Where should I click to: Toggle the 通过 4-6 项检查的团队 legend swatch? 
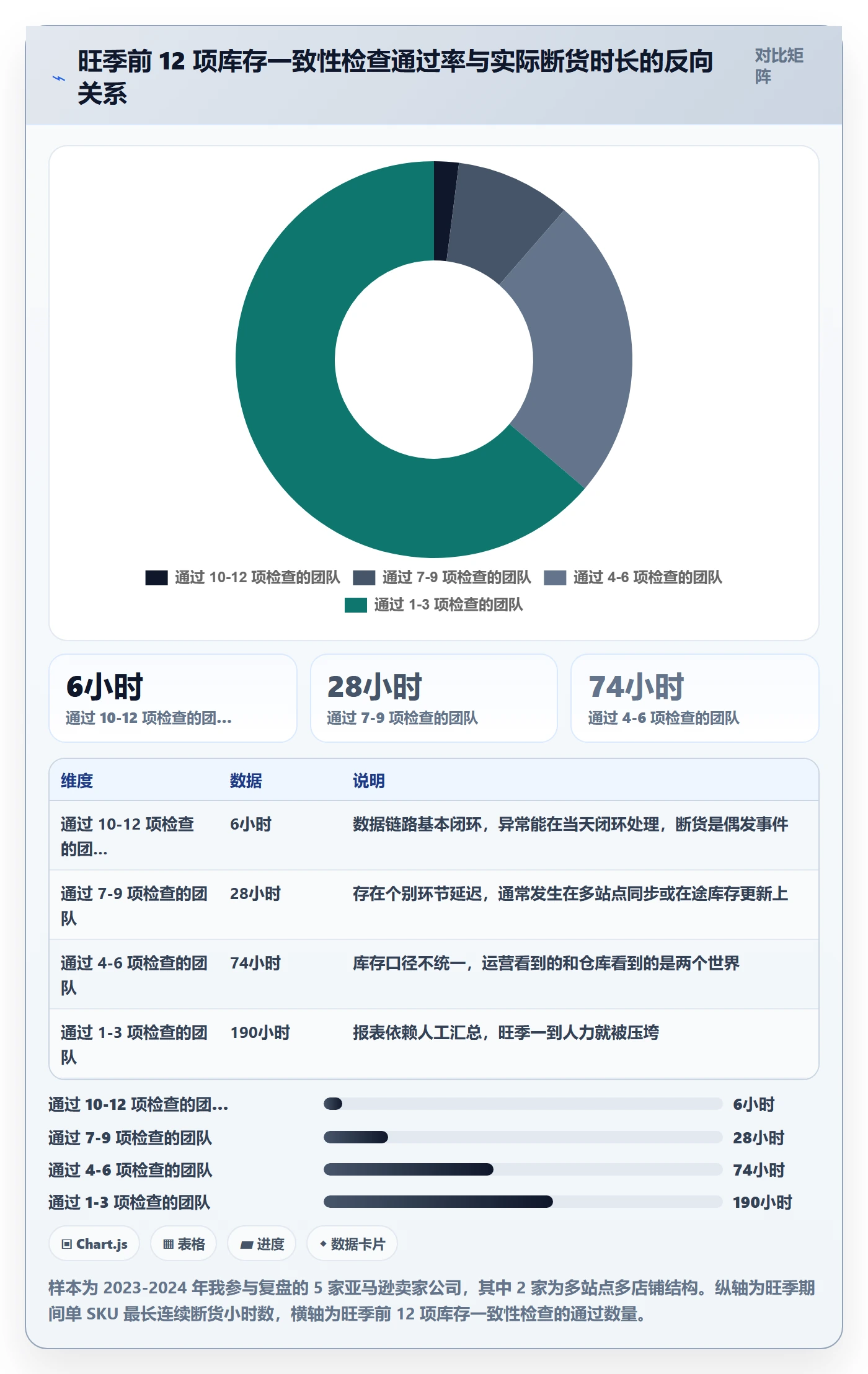click(555, 578)
